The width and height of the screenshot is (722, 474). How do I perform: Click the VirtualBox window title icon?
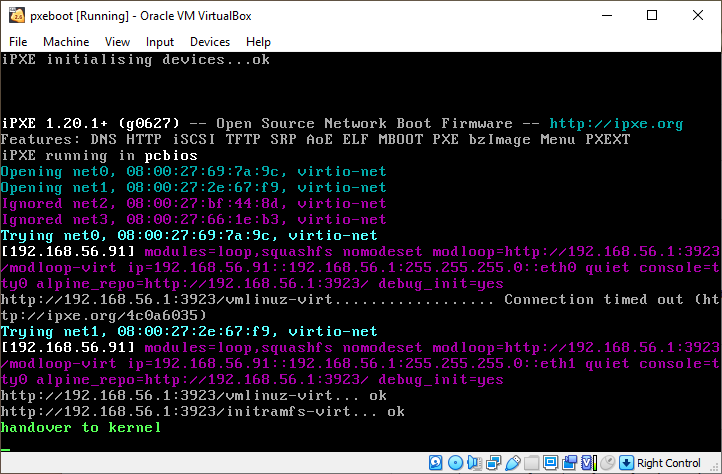(17, 16)
